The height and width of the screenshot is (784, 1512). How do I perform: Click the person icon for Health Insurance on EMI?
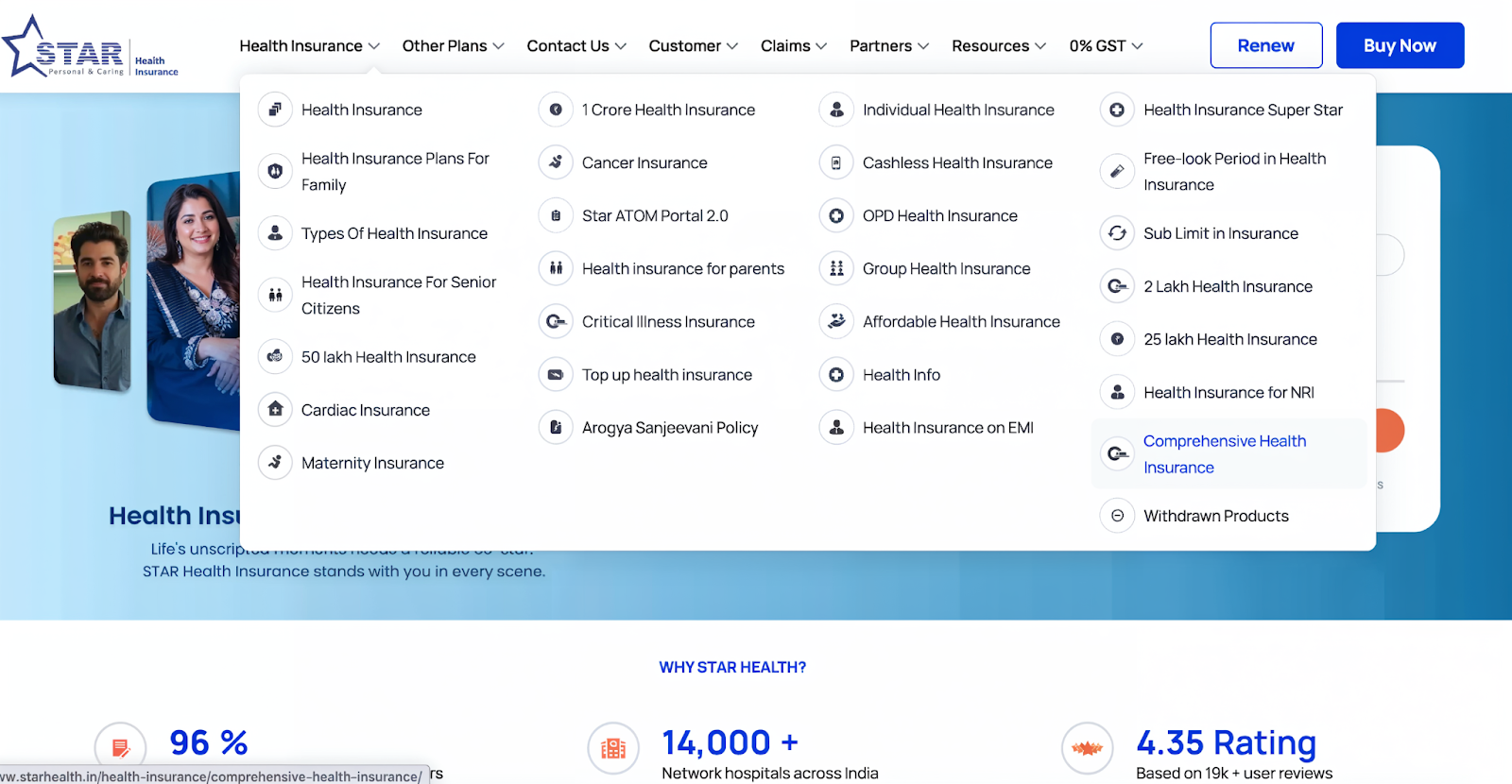[836, 428]
